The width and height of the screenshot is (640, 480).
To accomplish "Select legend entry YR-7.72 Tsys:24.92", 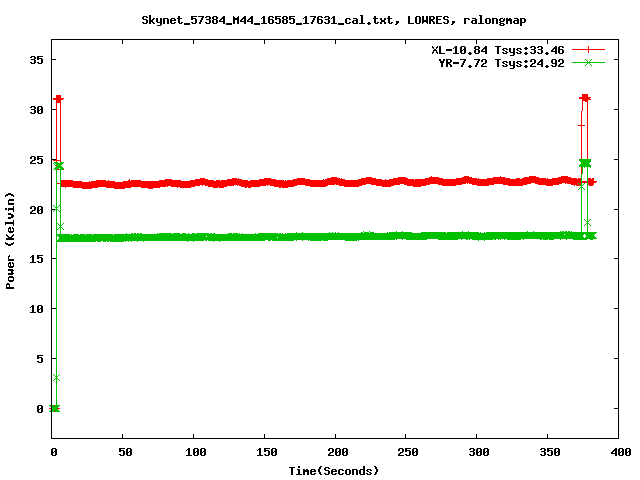I will click(501, 63).
